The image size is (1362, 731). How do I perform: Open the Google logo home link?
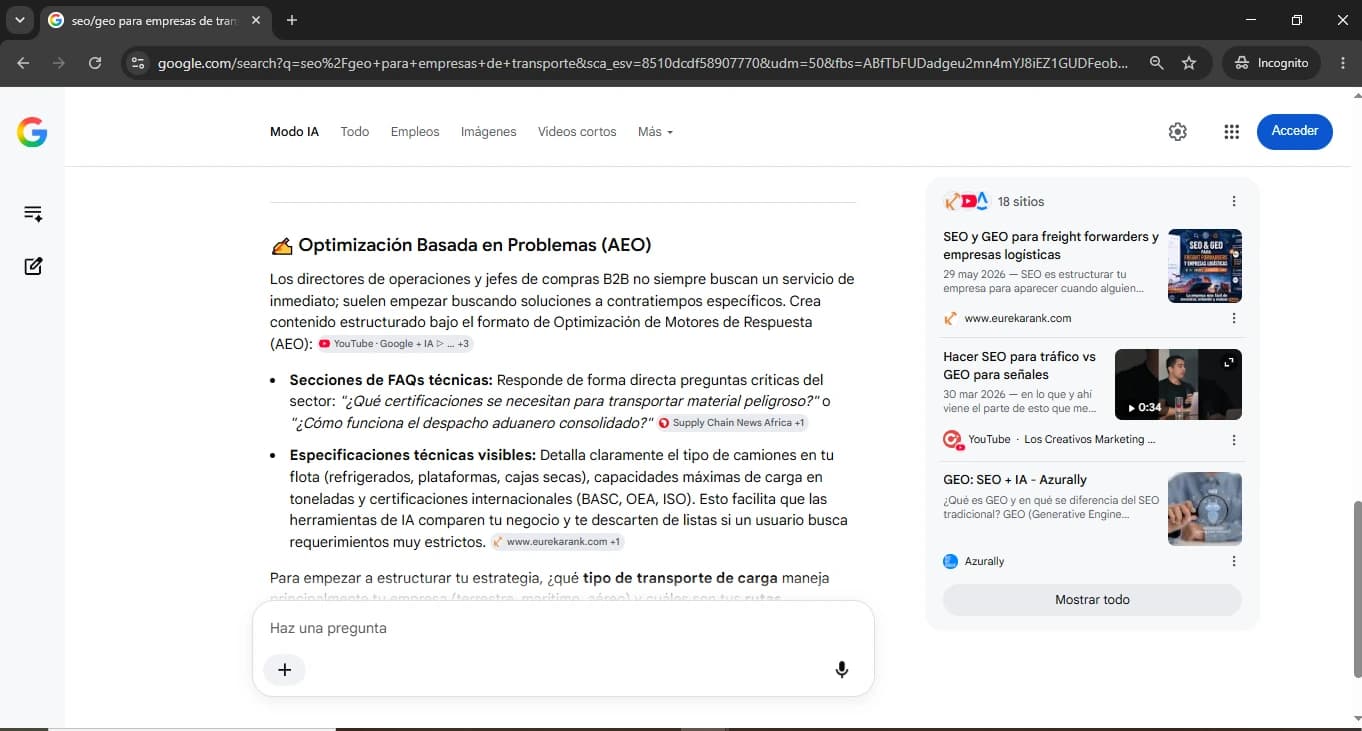click(x=32, y=132)
